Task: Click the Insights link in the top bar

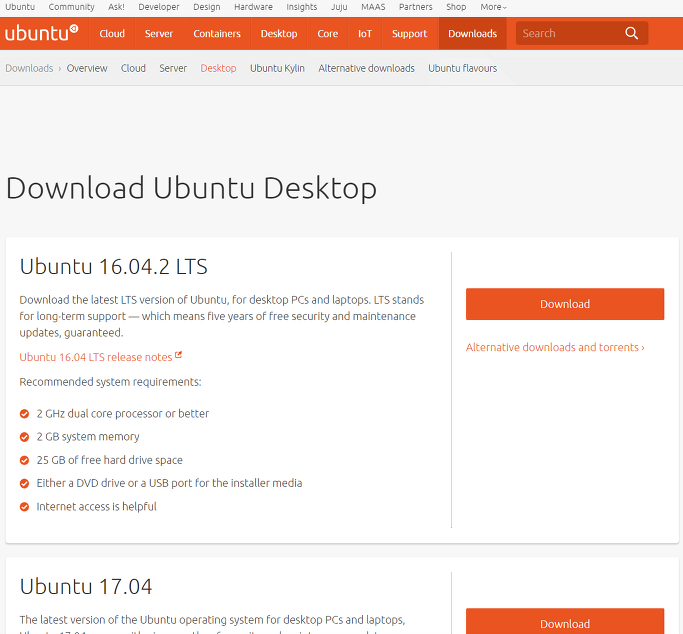Action: [x=301, y=7]
